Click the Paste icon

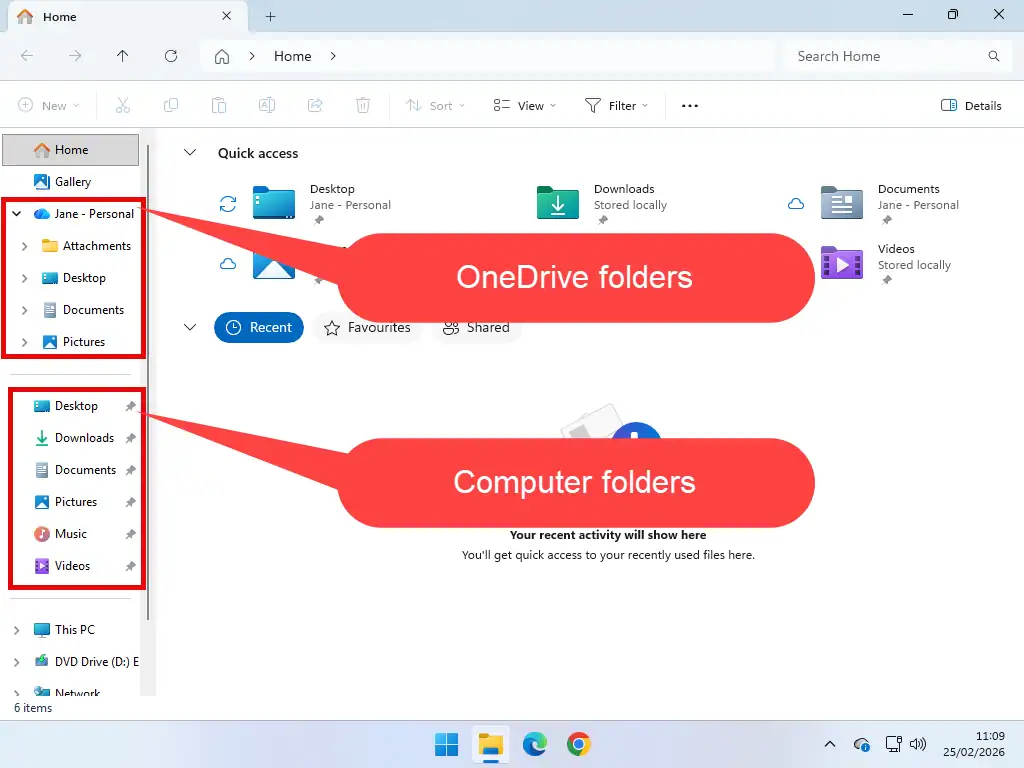point(219,105)
